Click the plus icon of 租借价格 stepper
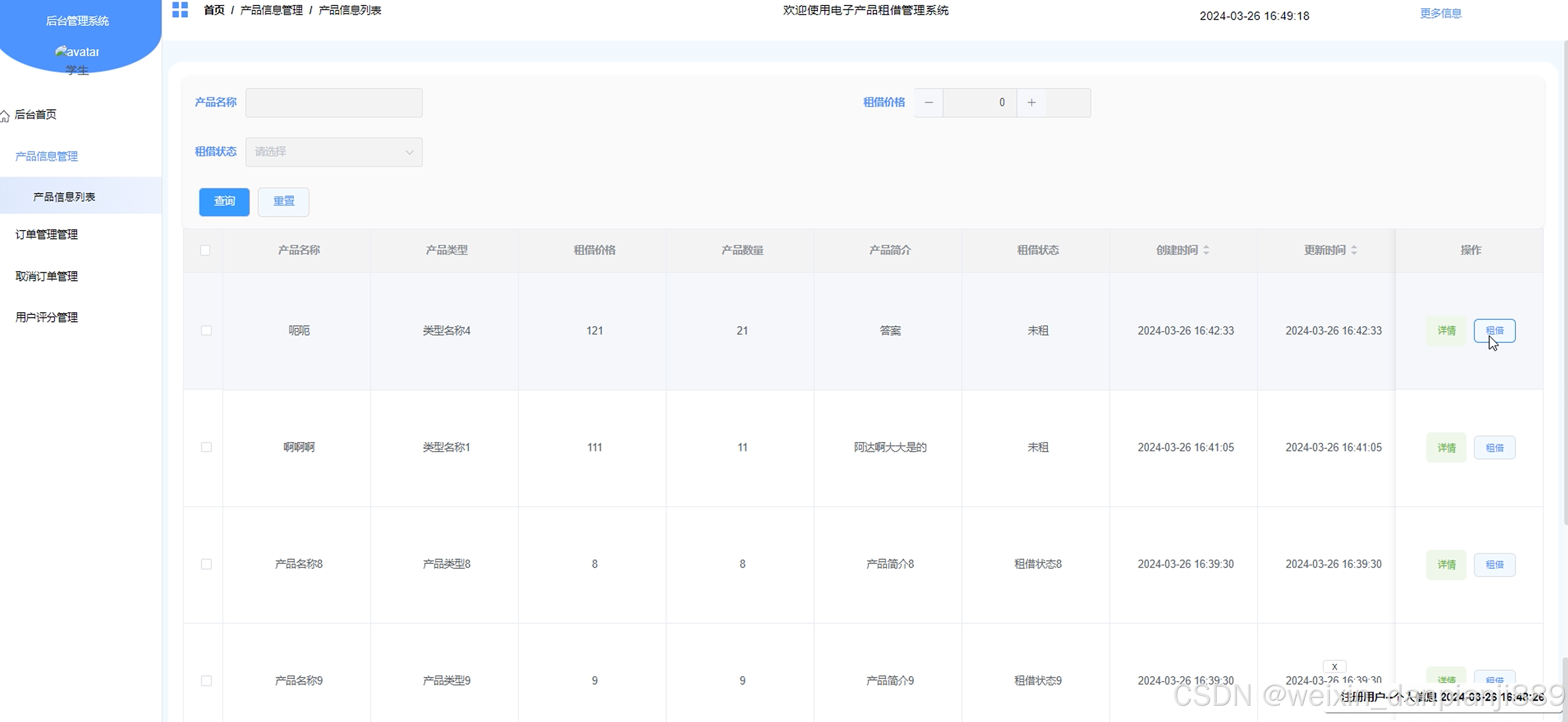This screenshot has width=1568, height=722. click(1031, 102)
